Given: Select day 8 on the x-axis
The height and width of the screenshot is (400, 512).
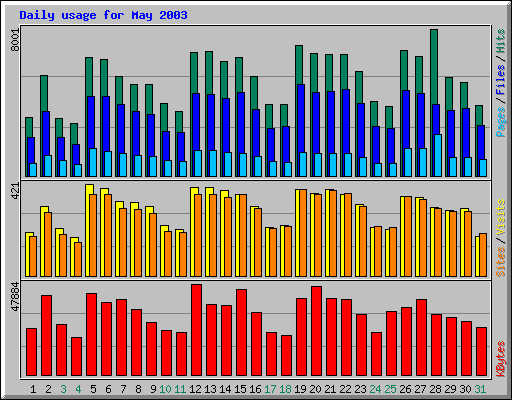Looking at the screenshot, I should [x=138, y=389].
